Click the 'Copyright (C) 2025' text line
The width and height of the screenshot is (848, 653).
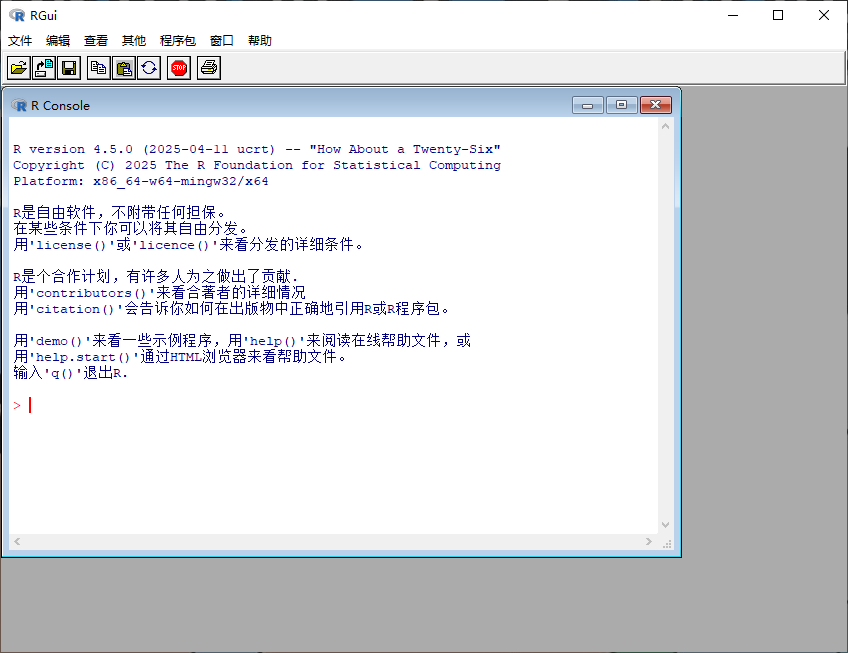point(257,165)
